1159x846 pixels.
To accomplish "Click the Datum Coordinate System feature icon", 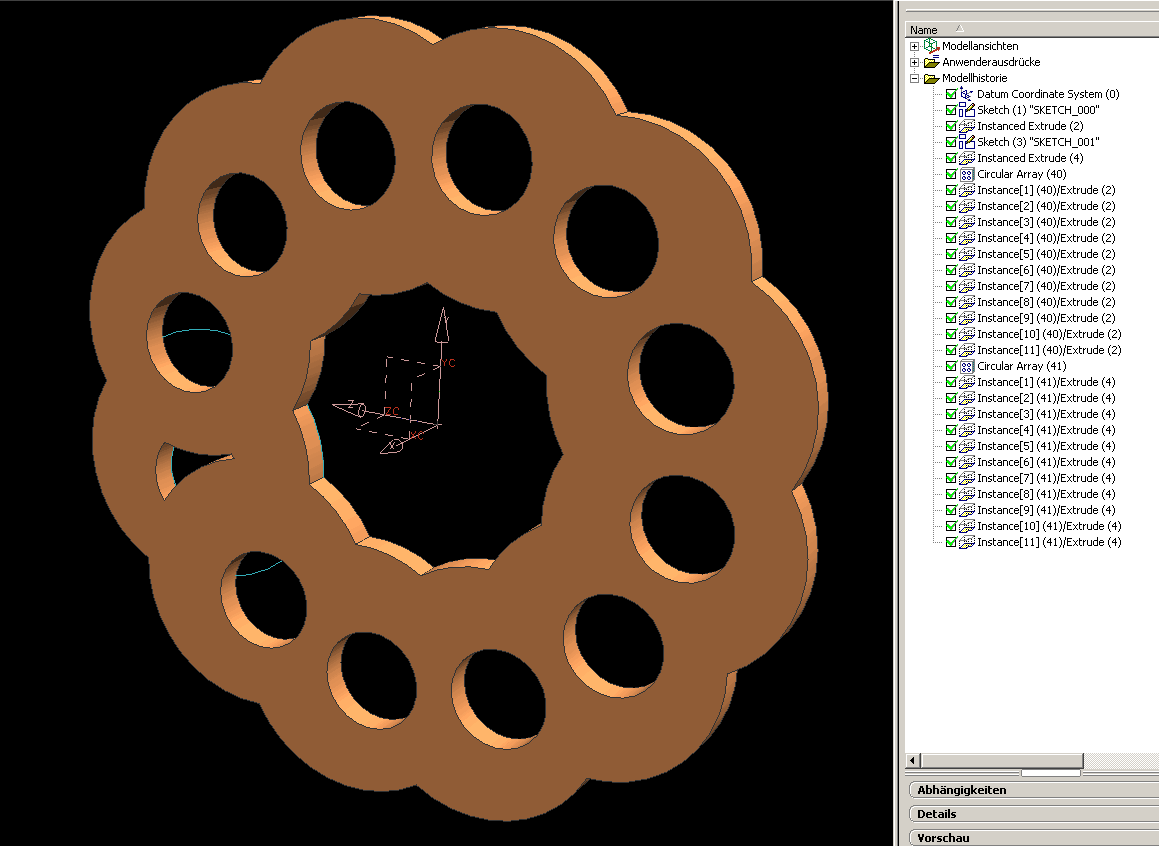I will click(x=967, y=94).
